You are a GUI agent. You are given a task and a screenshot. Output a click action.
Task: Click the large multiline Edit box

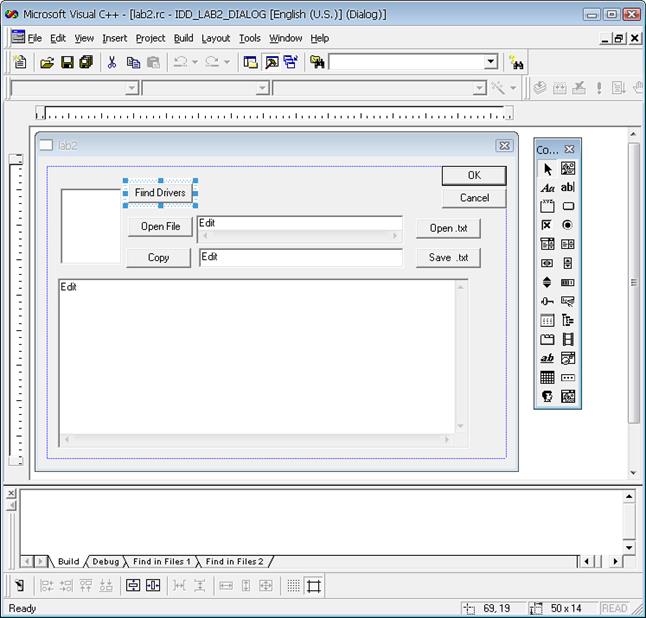263,363
